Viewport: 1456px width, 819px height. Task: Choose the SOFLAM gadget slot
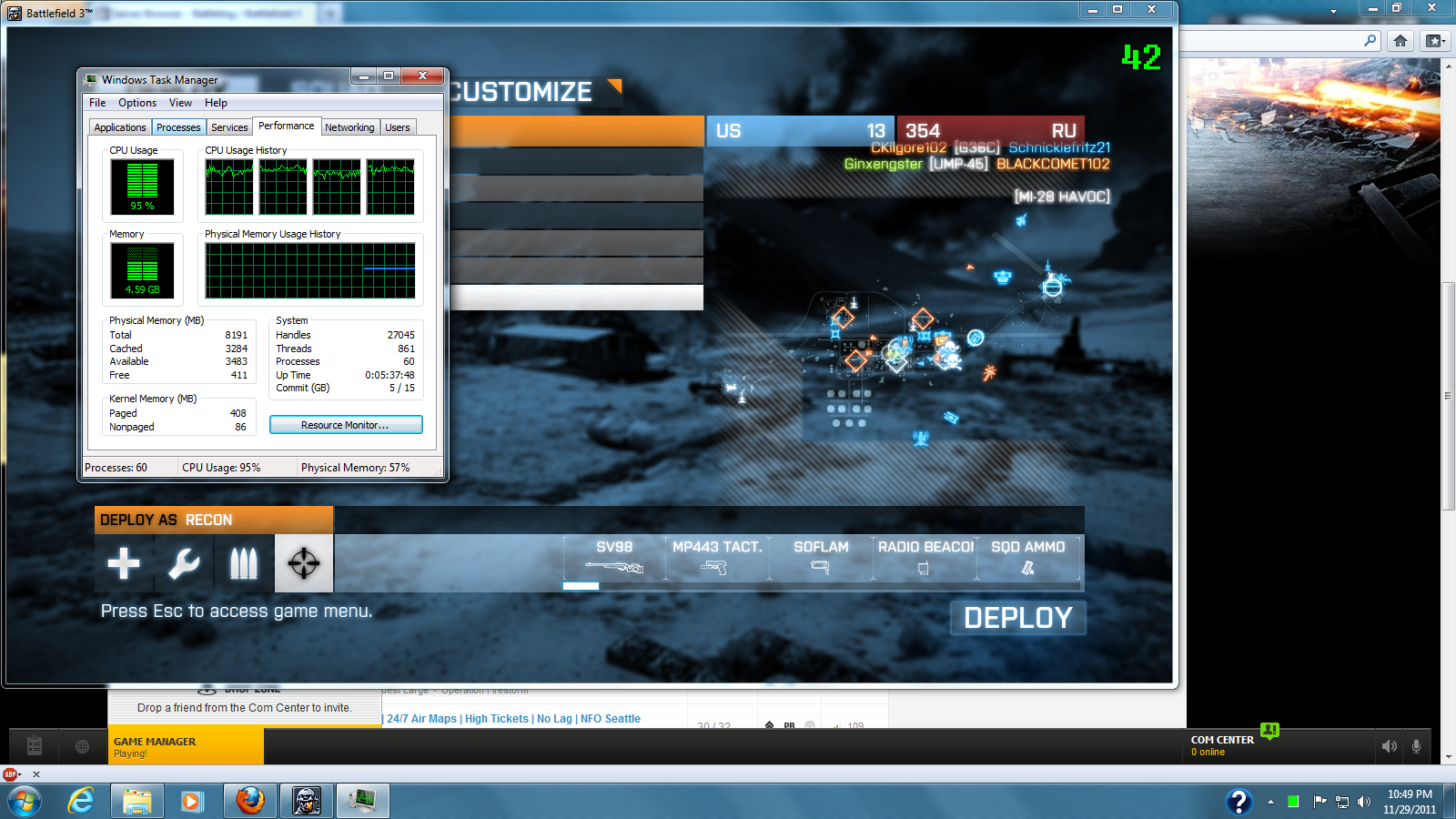[x=821, y=558]
